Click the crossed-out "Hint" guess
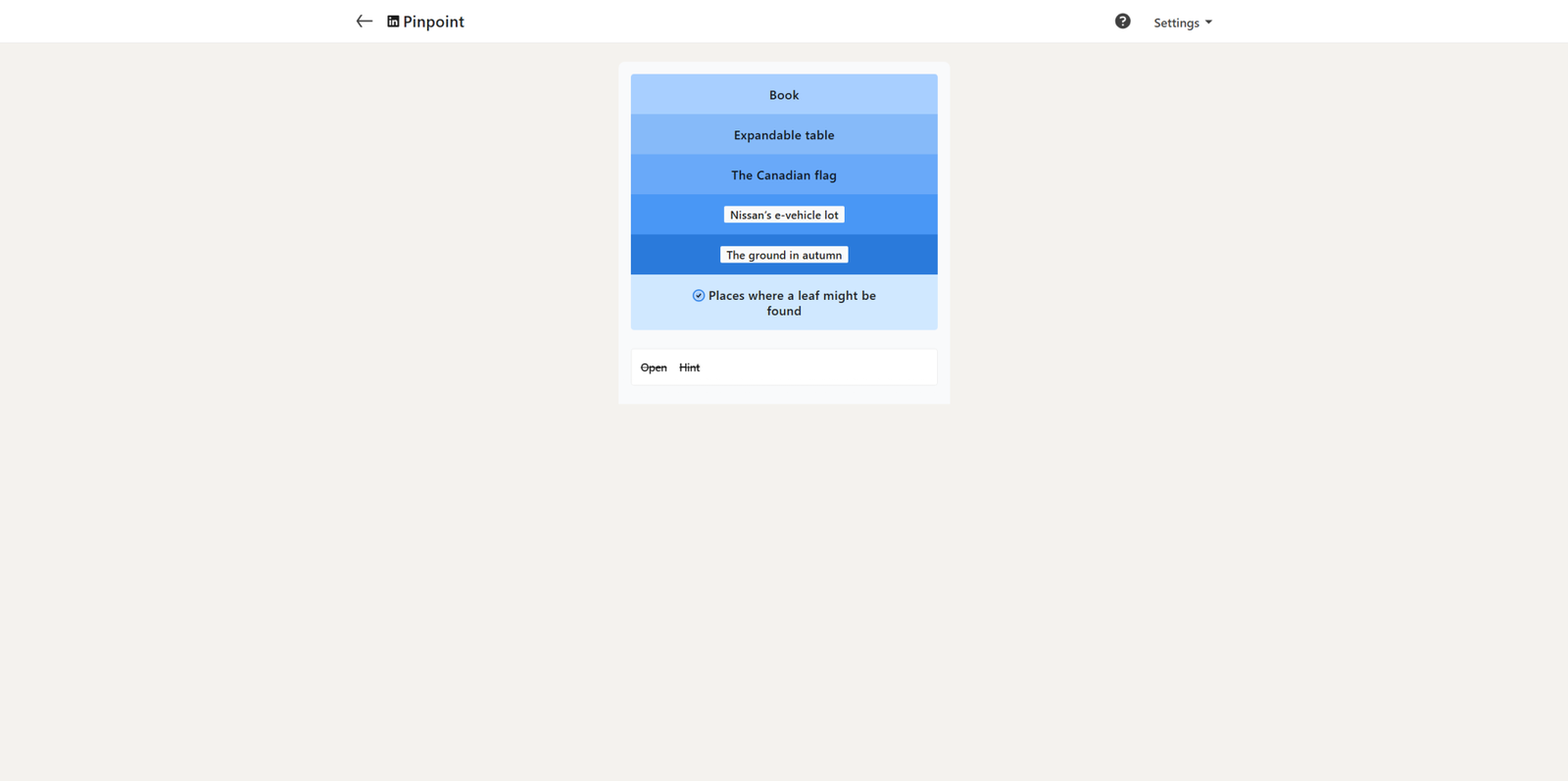Image resolution: width=1568 pixels, height=781 pixels. (x=689, y=367)
